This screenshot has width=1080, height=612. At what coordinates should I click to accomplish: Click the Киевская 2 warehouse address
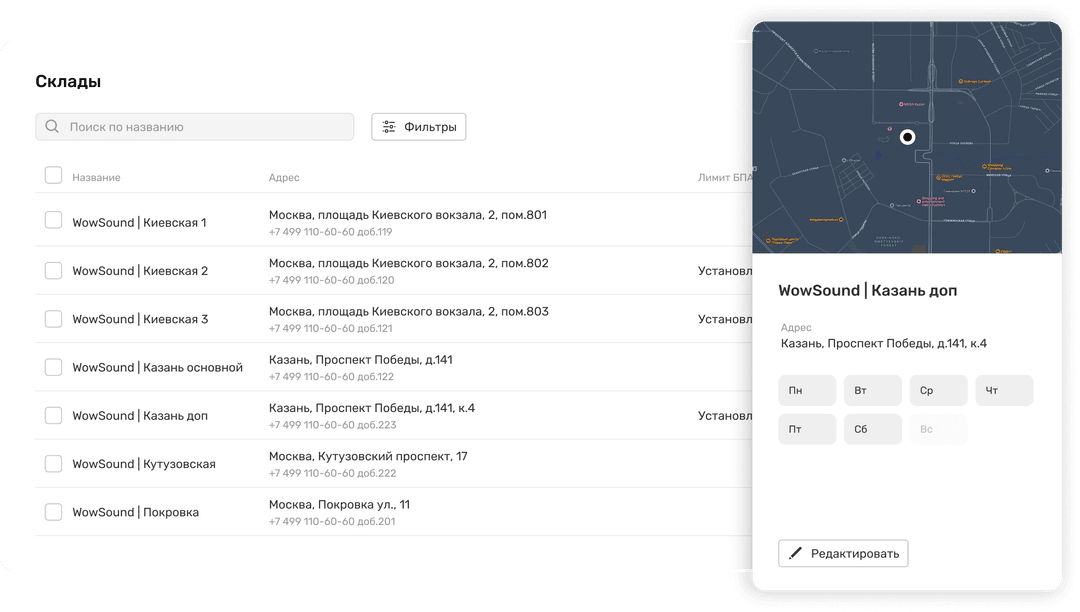pos(408,263)
